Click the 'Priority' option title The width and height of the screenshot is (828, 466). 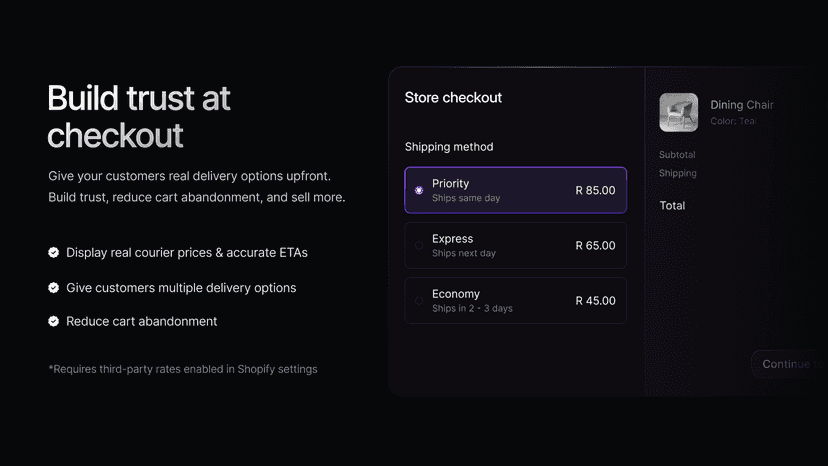point(450,183)
